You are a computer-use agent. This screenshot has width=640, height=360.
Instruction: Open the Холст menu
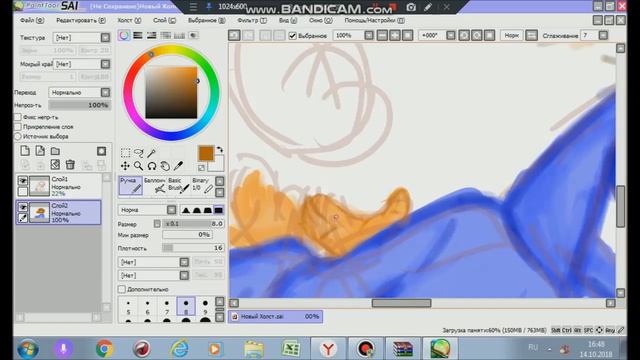click(129, 20)
